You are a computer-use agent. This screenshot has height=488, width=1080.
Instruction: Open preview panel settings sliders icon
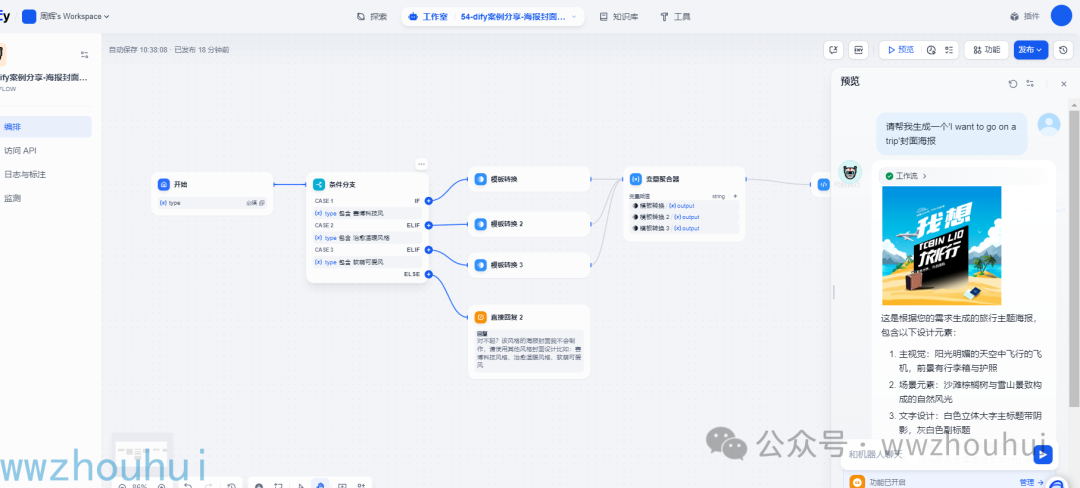pyautogui.click(x=1030, y=83)
